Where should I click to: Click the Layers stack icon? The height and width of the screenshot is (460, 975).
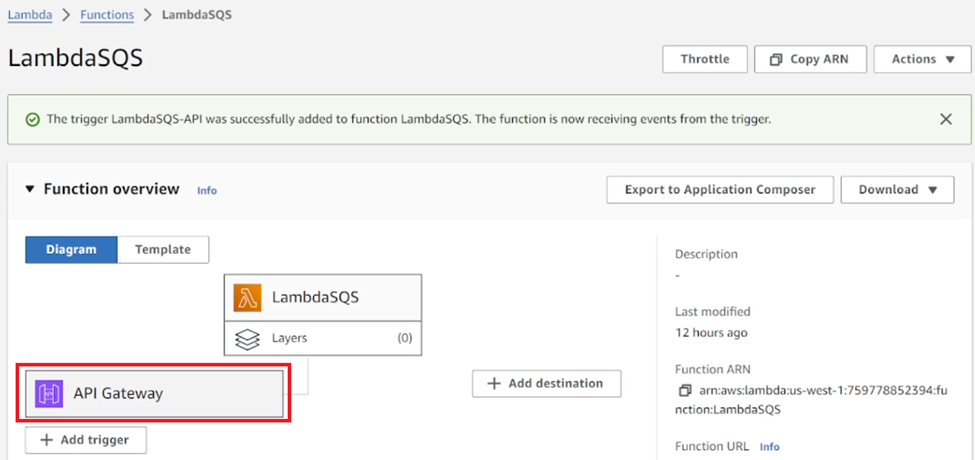point(247,339)
